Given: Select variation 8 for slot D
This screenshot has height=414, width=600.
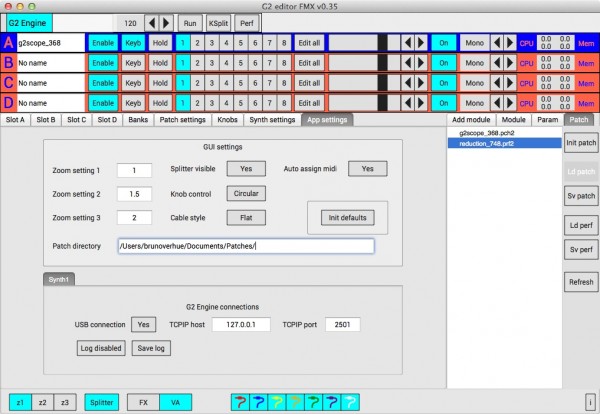Looking at the screenshot, I should tap(284, 103).
